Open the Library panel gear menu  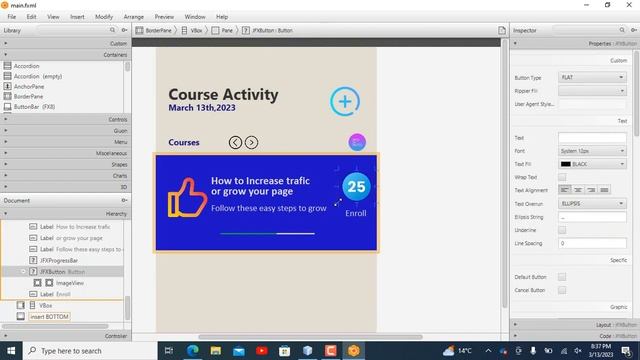[x=124, y=30]
